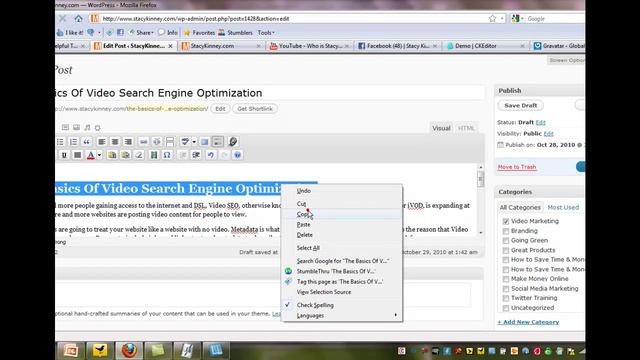Choose Paste from the context menu

[x=342, y=224]
